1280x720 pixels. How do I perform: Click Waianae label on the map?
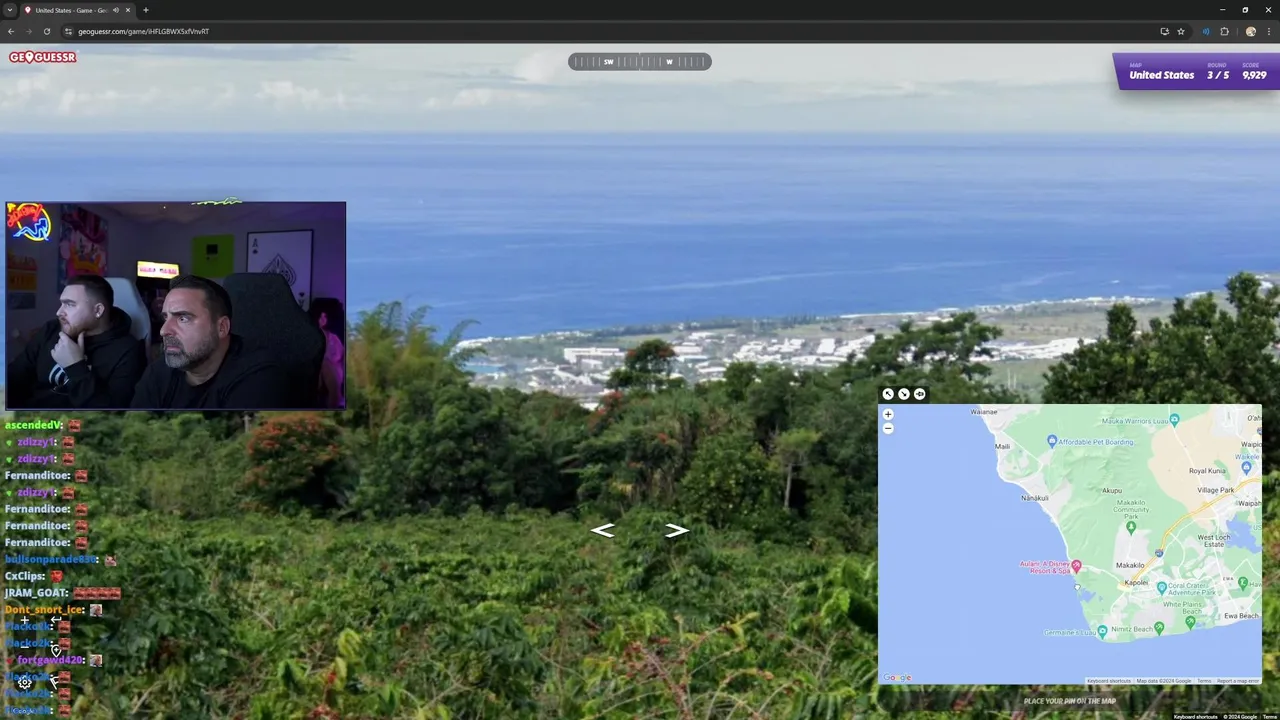pos(984,411)
